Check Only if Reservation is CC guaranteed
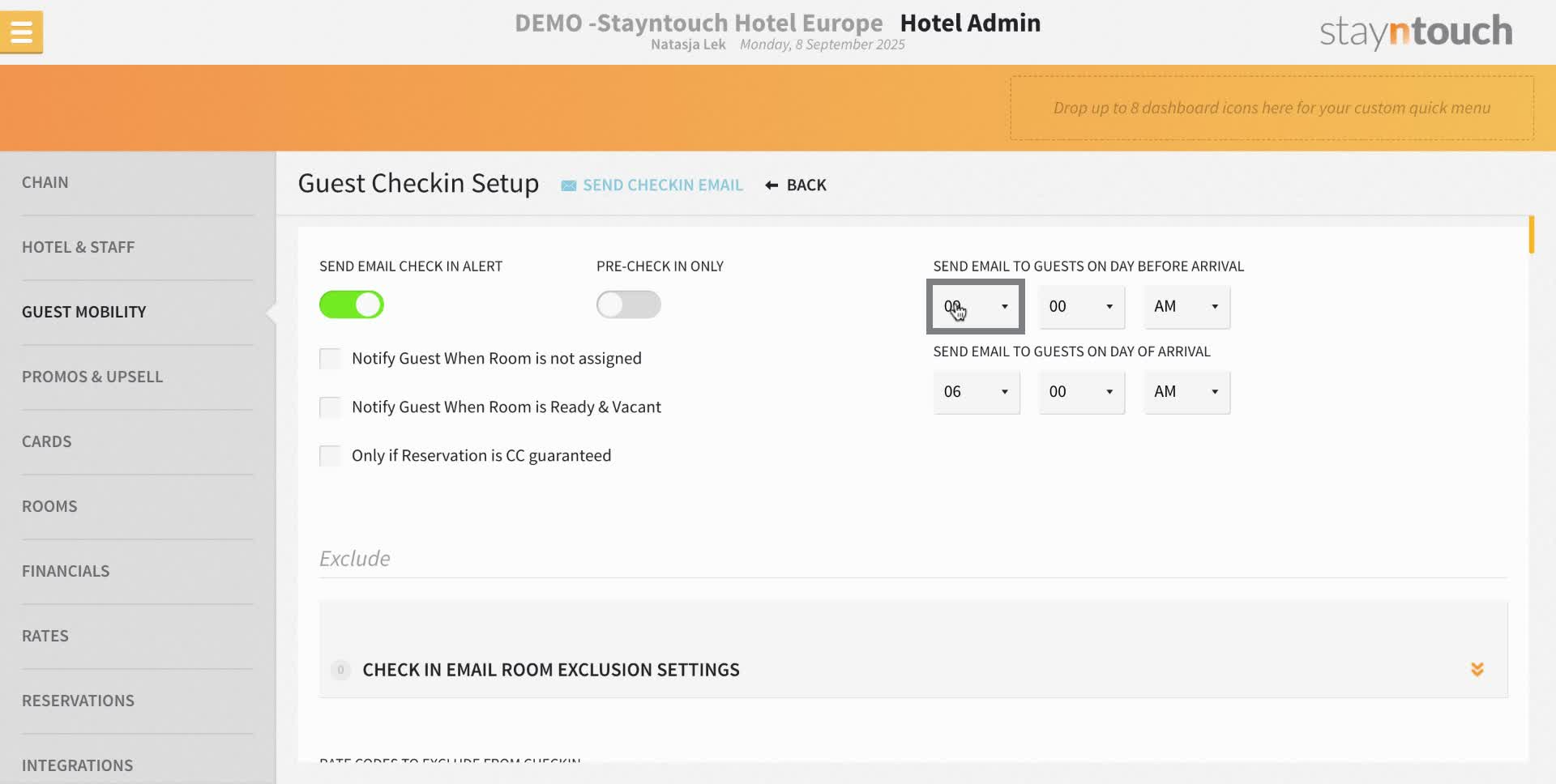 click(330, 455)
